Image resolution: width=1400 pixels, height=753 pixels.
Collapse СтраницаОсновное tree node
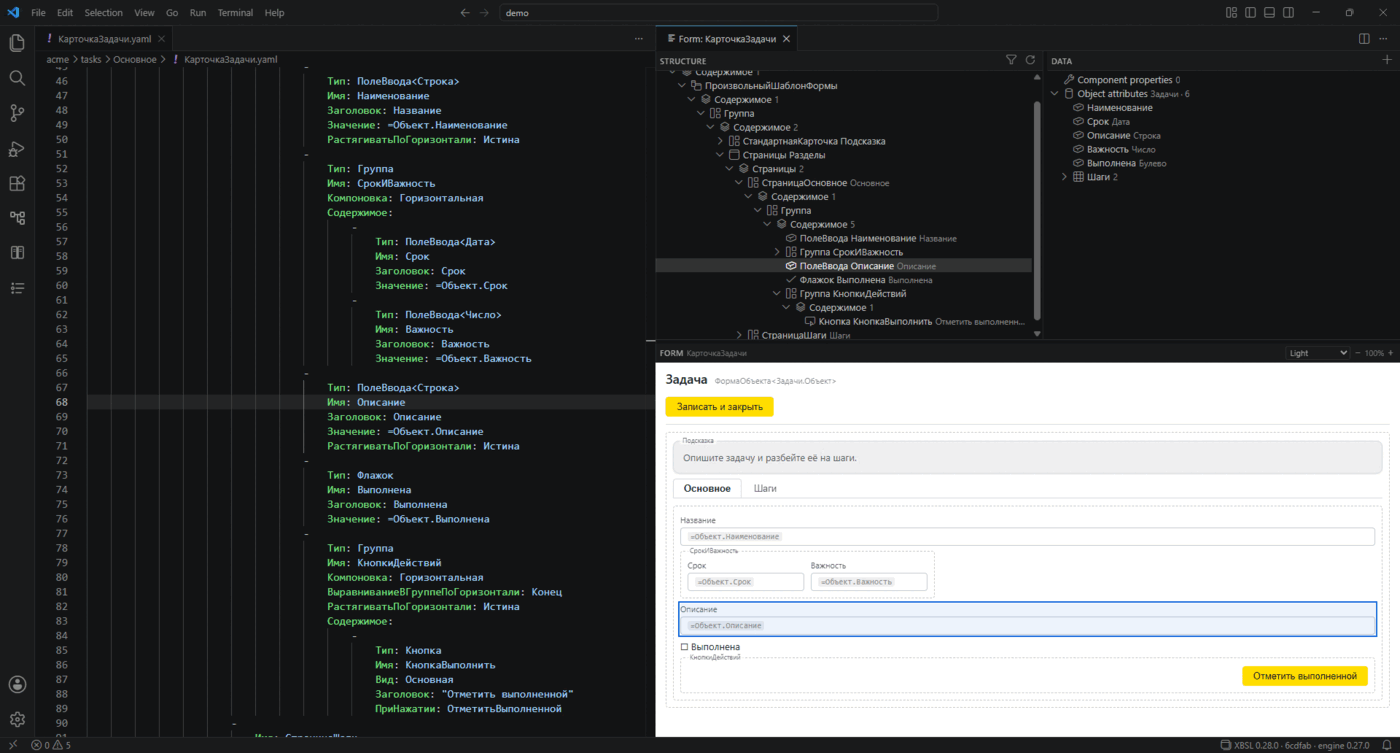click(739, 183)
